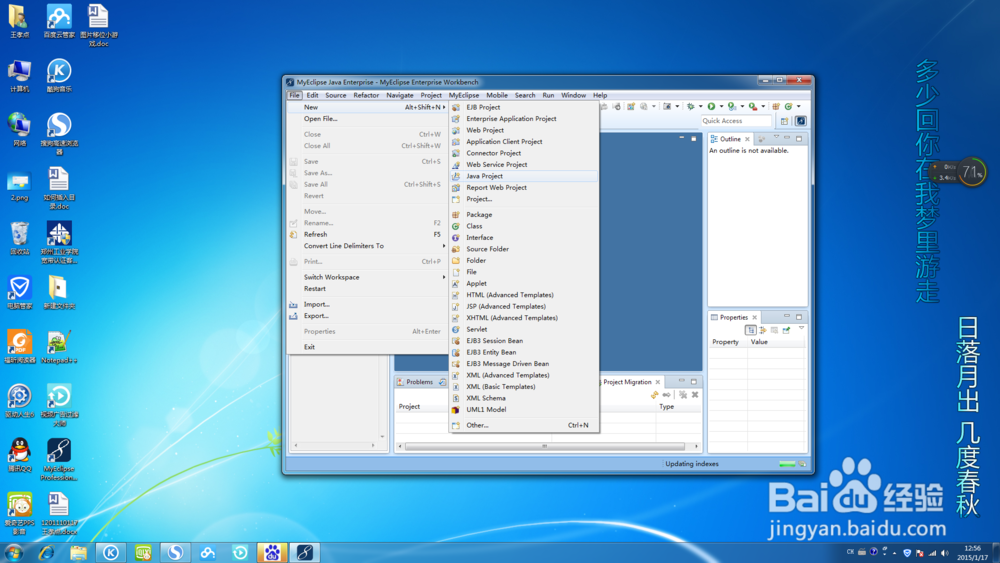This screenshot has height=563, width=1000.
Task: Open the Refactor menu
Action: pyautogui.click(x=366, y=95)
